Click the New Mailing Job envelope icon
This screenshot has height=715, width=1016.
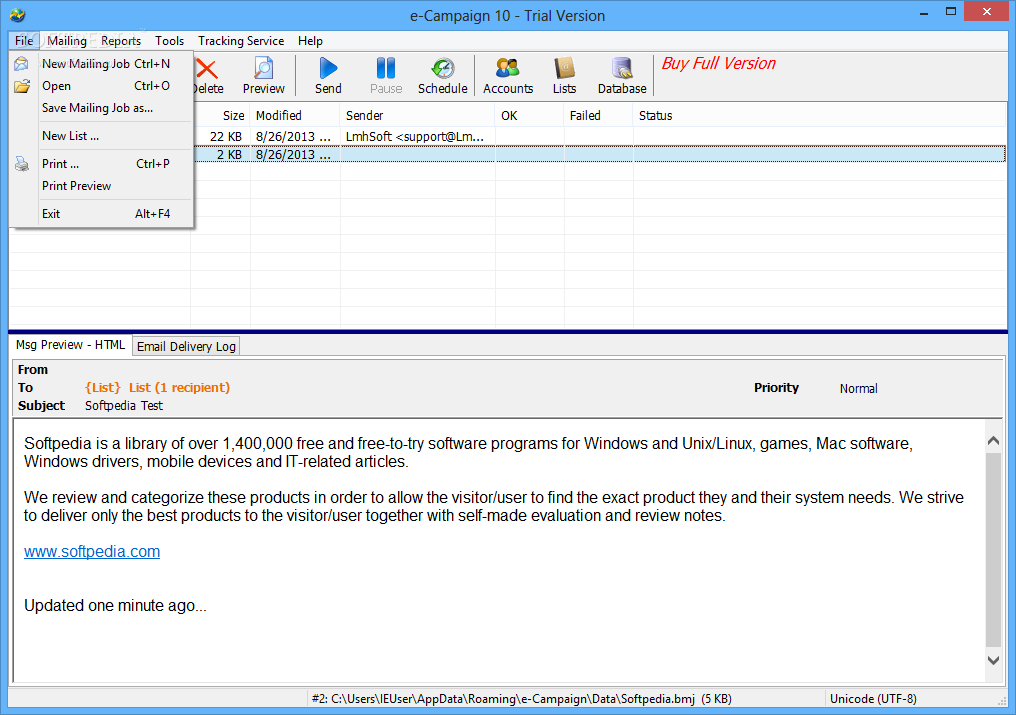pyautogui.click(x=21, y=64)
